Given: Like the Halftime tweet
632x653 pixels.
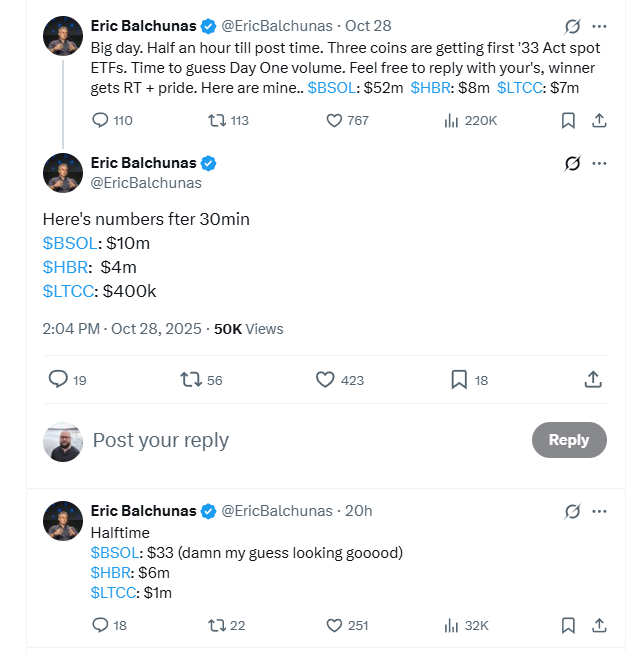Looking at the screenshot, I should [336, 625].
